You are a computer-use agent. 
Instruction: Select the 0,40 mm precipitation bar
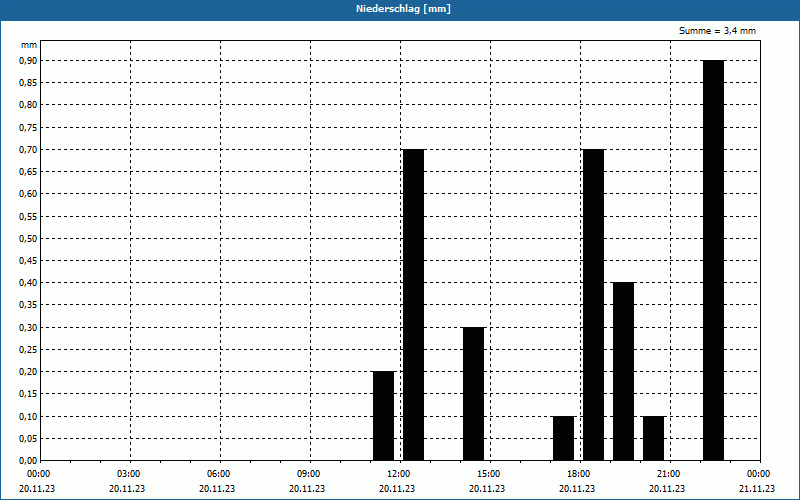pos(623,371)
